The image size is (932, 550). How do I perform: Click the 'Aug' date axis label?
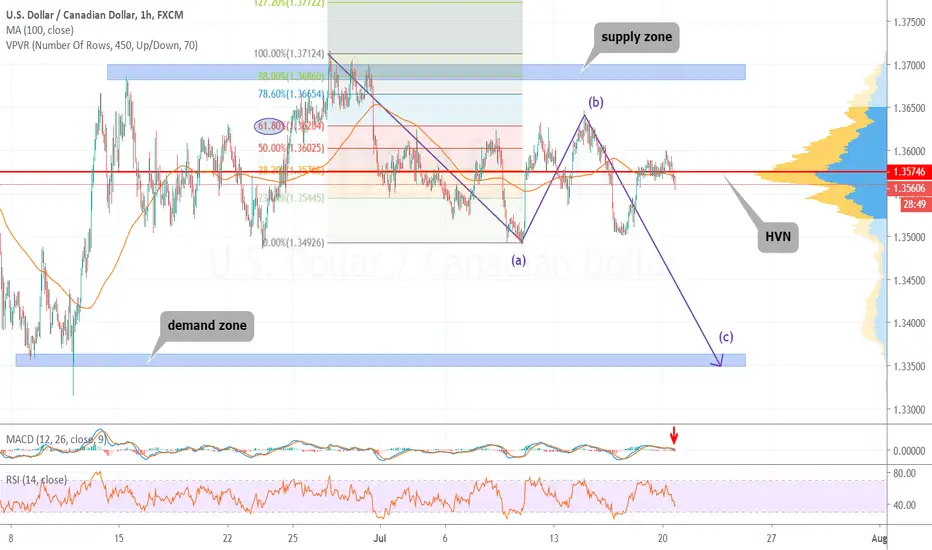pyautogui.click(x=879, y=539)
